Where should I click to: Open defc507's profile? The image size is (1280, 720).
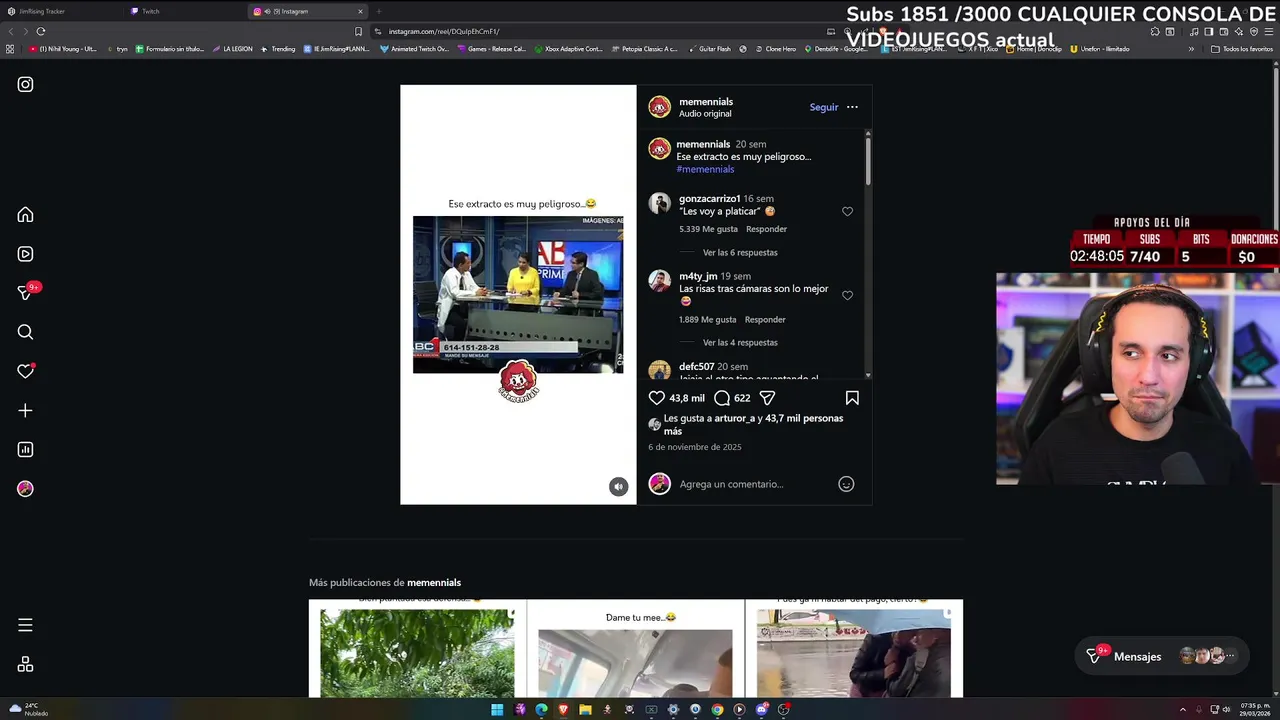696,367
